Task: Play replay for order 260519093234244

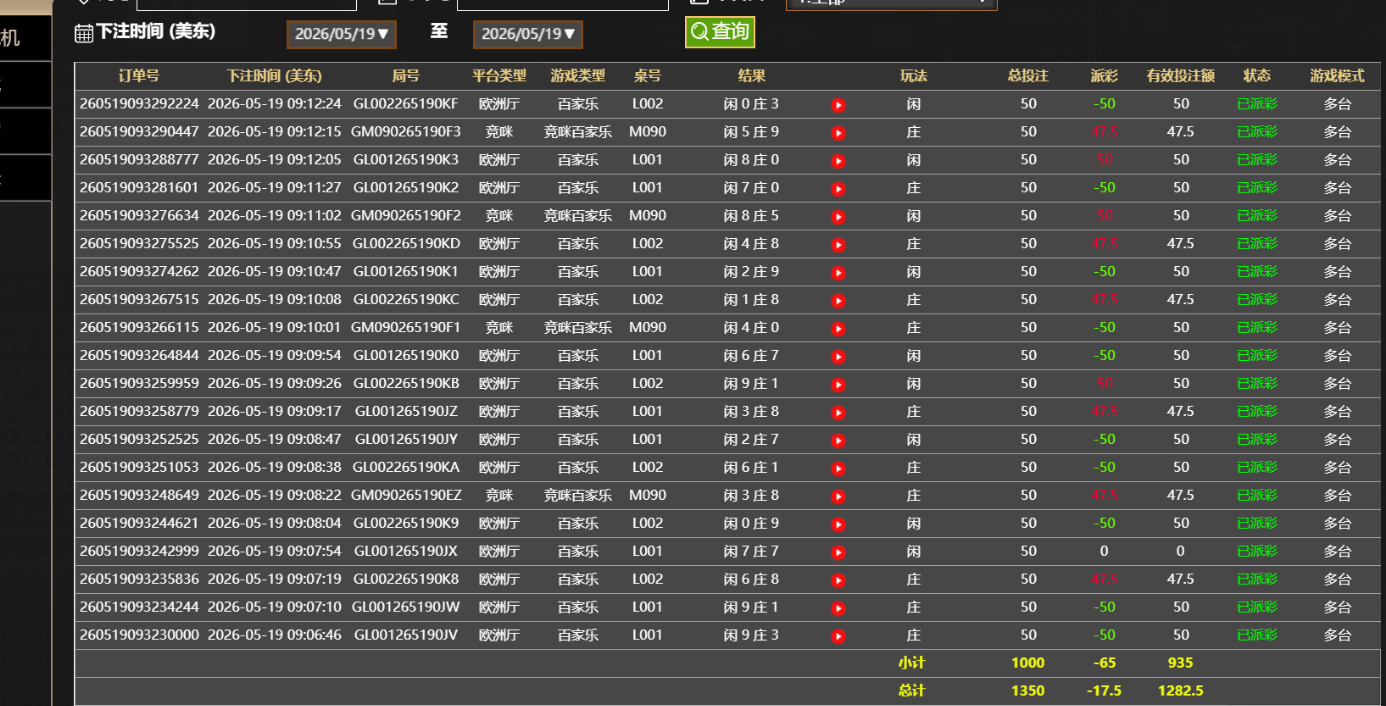Action: coord(838,609)
